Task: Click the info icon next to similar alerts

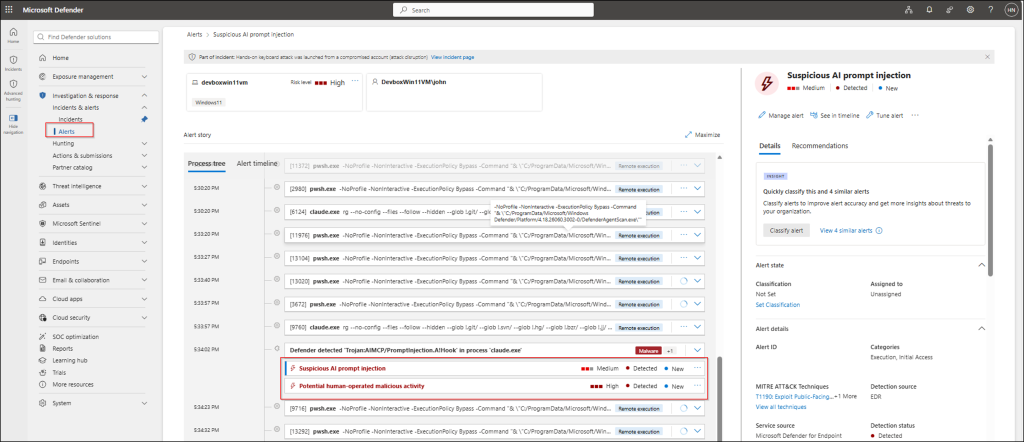Action: pos(878,231)
